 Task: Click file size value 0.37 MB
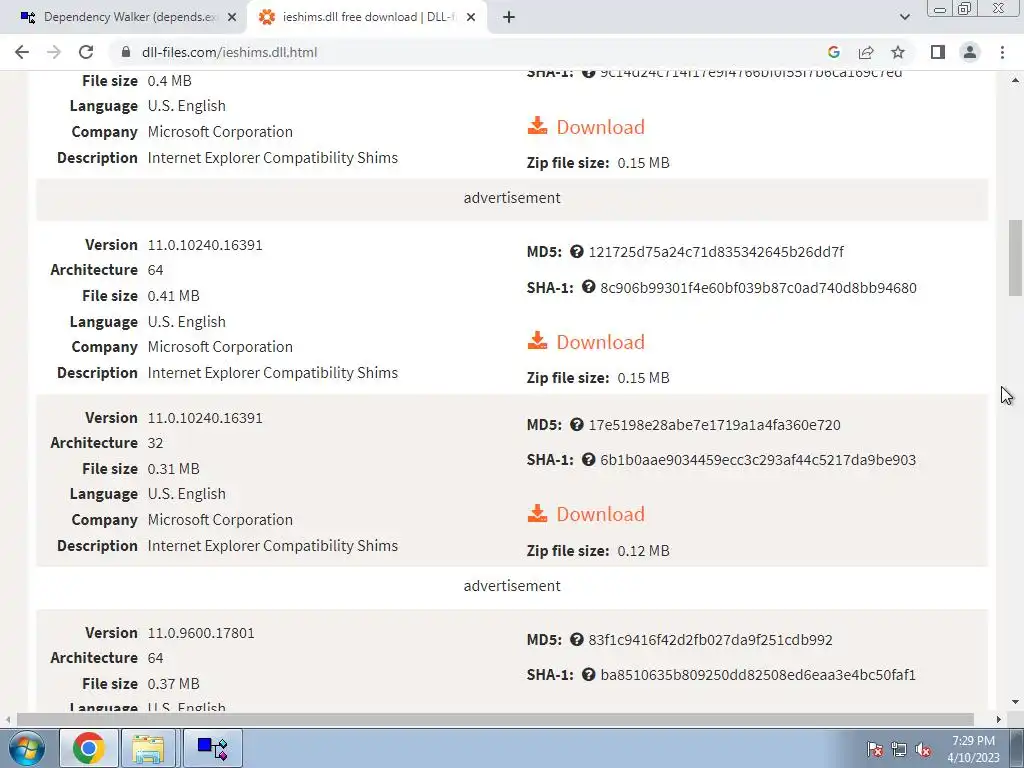(x=174, y=684)
